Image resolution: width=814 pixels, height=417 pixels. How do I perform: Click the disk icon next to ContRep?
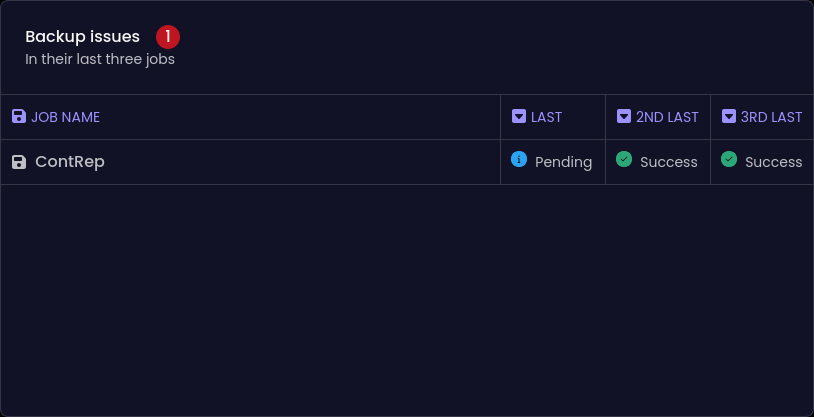pyautogui.click(x=19, y=162)
